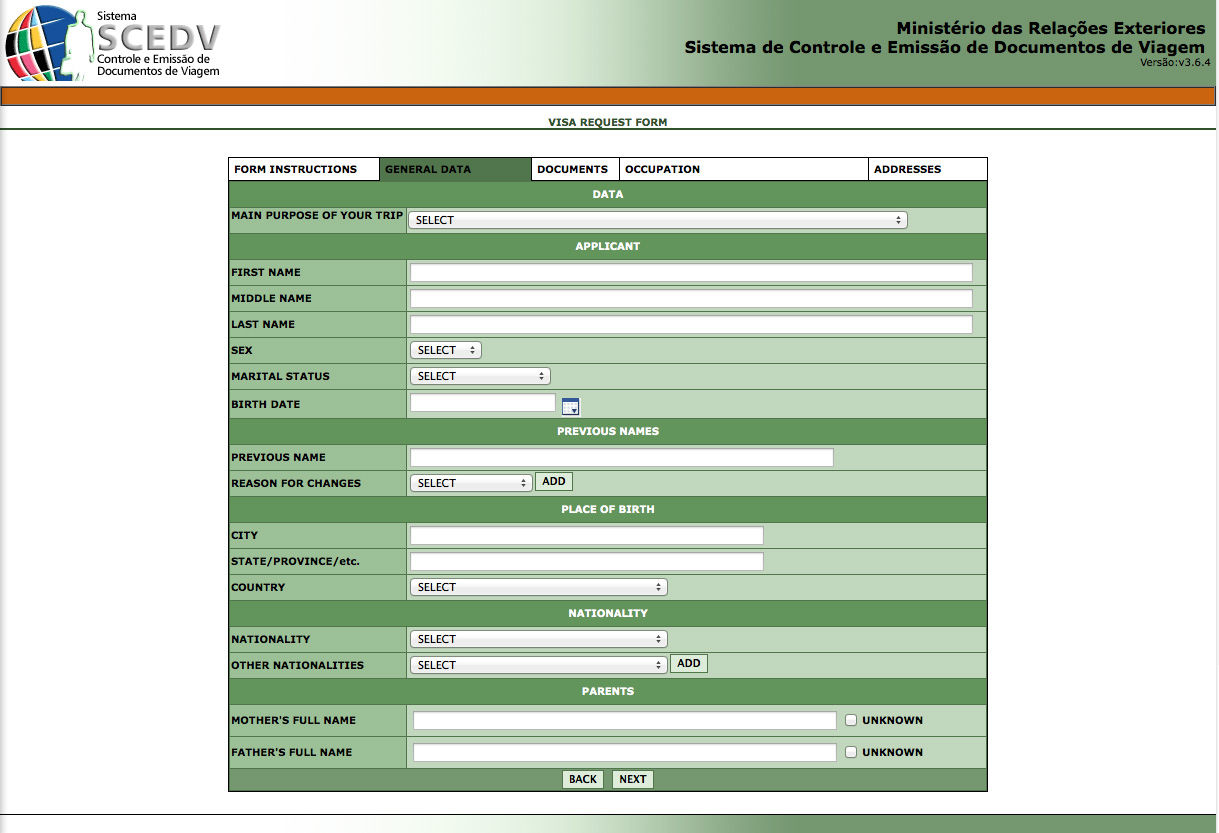Open the Other Nationalities dropdown
Viewport: 1219px width, 833px height.
coord(539,665)
